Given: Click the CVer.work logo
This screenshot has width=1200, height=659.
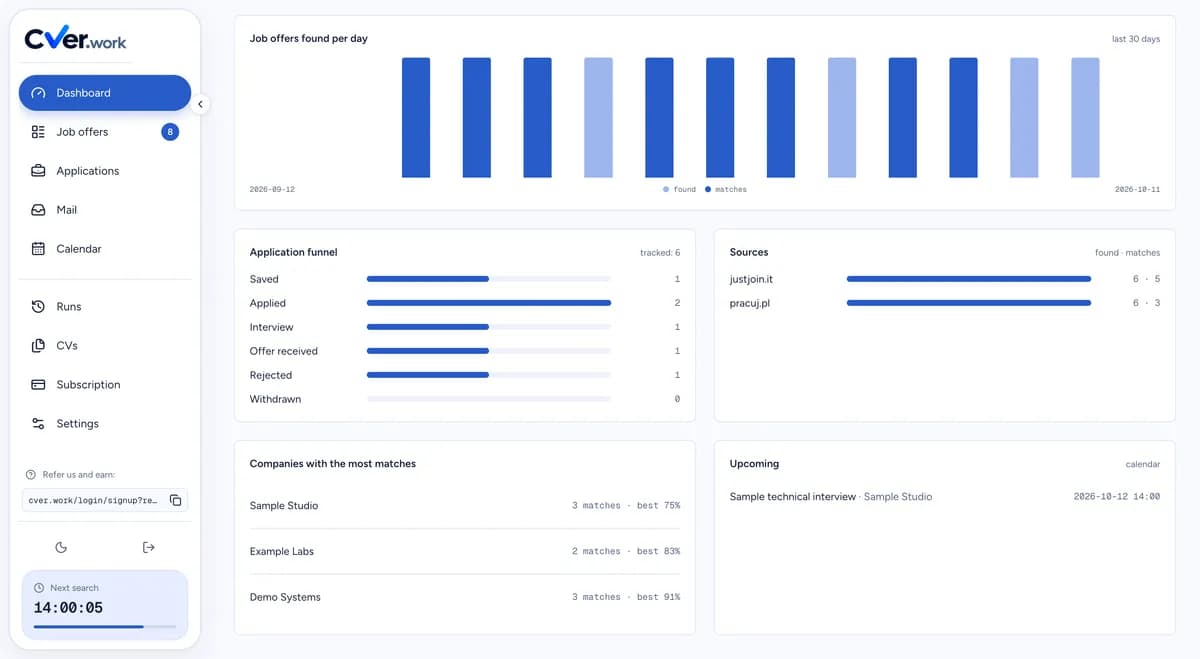Looking at the screenshot, I should 76,39.
